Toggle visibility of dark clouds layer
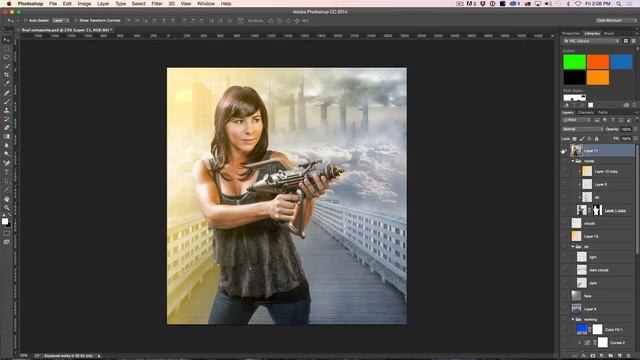The height and width of the screenshot is (360, 640). click(565, 270)
